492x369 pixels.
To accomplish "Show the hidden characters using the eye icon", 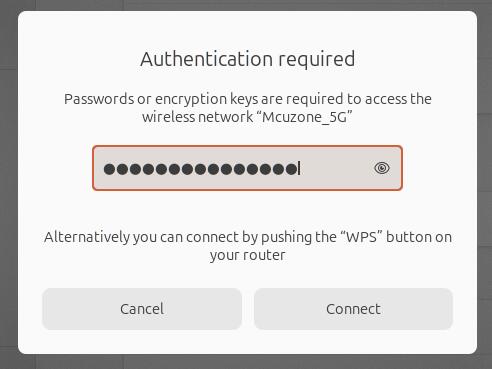I will 381,168.
